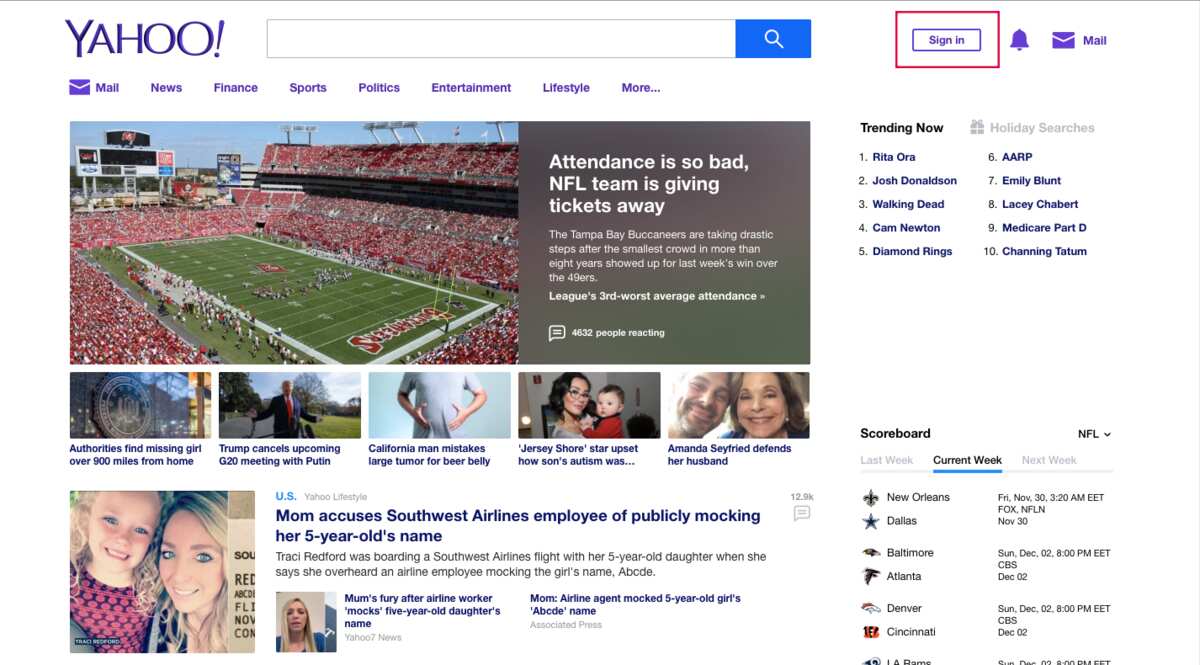
Task: Open Entertainment in the navigation bar
Action: tap(471, 88)
